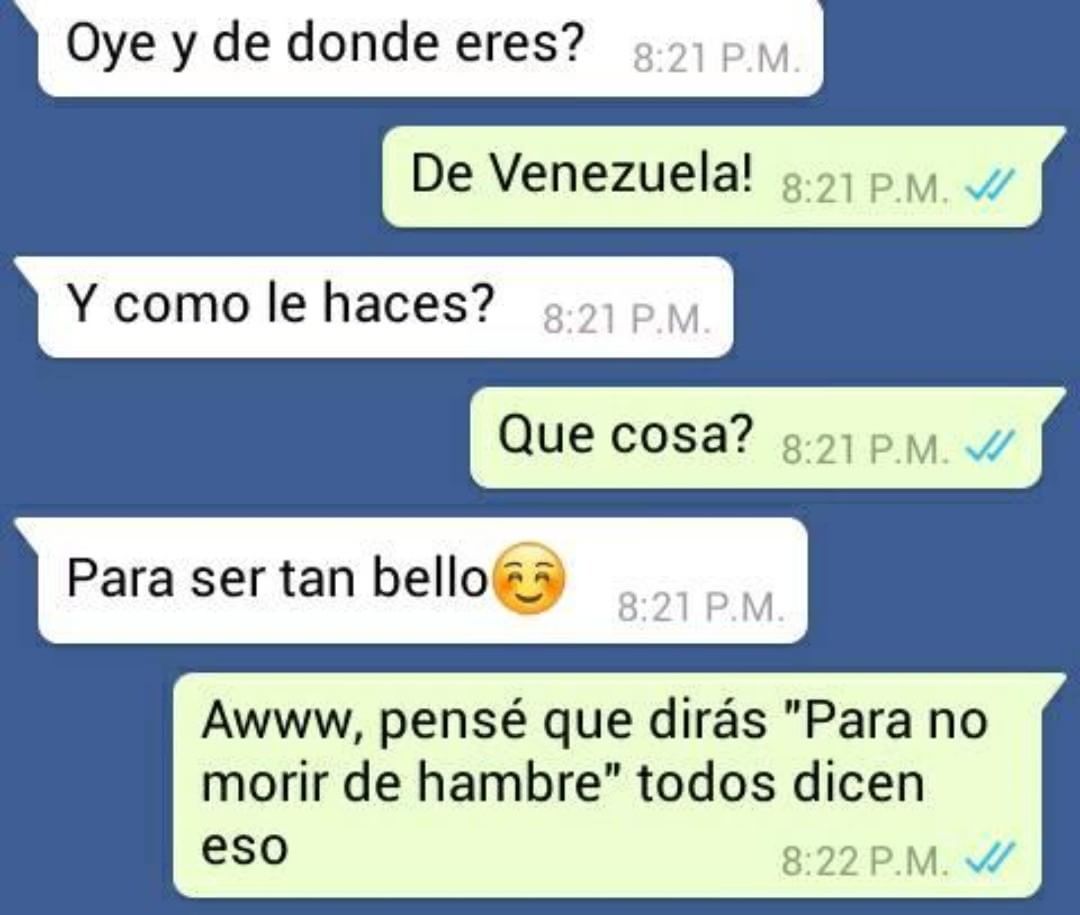
Task: Tap the quoted text 'Para no morir de hambre'
Action: pos(594,752)
